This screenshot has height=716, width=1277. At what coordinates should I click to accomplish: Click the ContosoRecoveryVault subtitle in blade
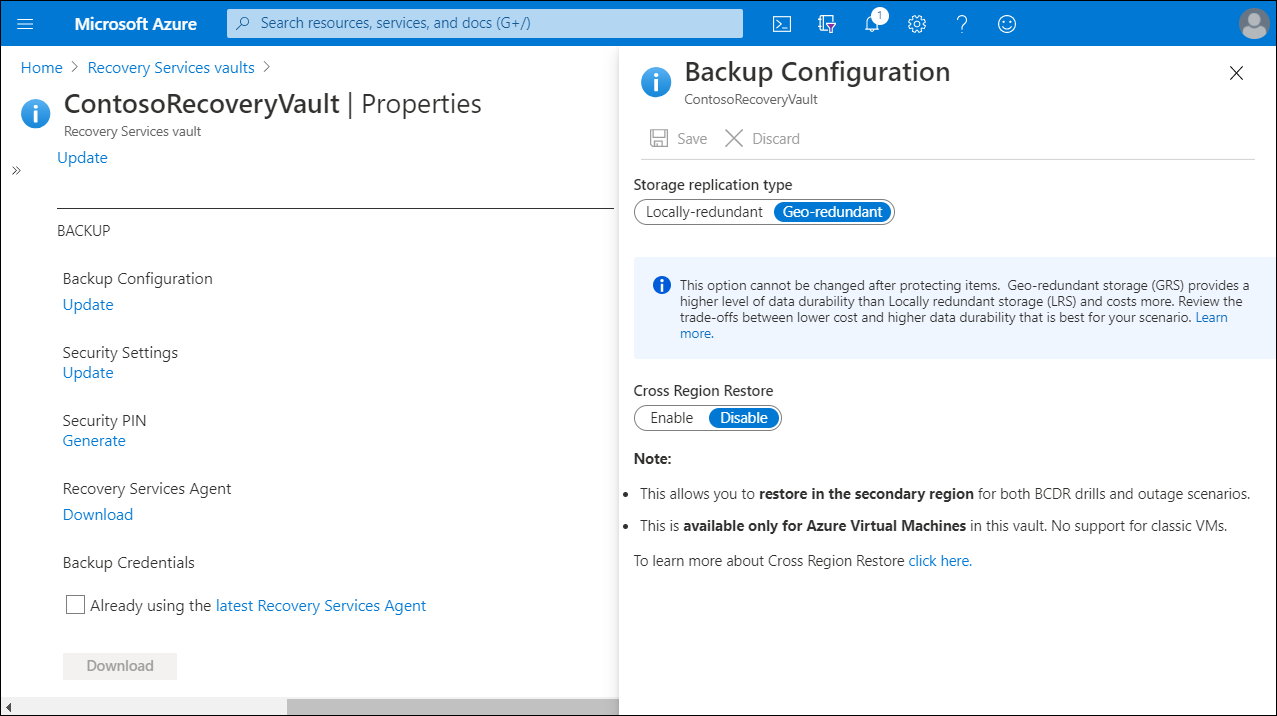tap(751, 100)
